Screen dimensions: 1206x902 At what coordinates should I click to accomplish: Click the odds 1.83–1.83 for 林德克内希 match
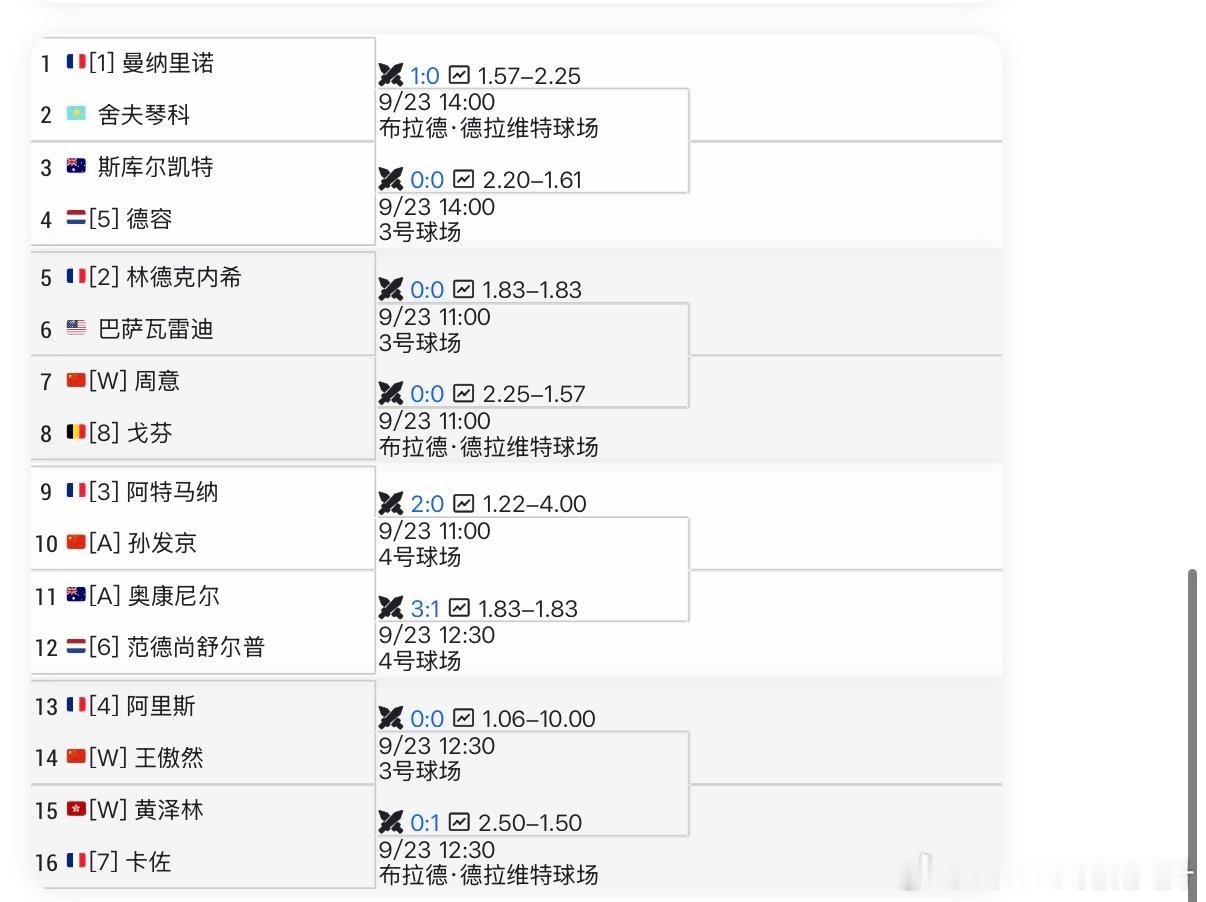(x=531, y=290)
